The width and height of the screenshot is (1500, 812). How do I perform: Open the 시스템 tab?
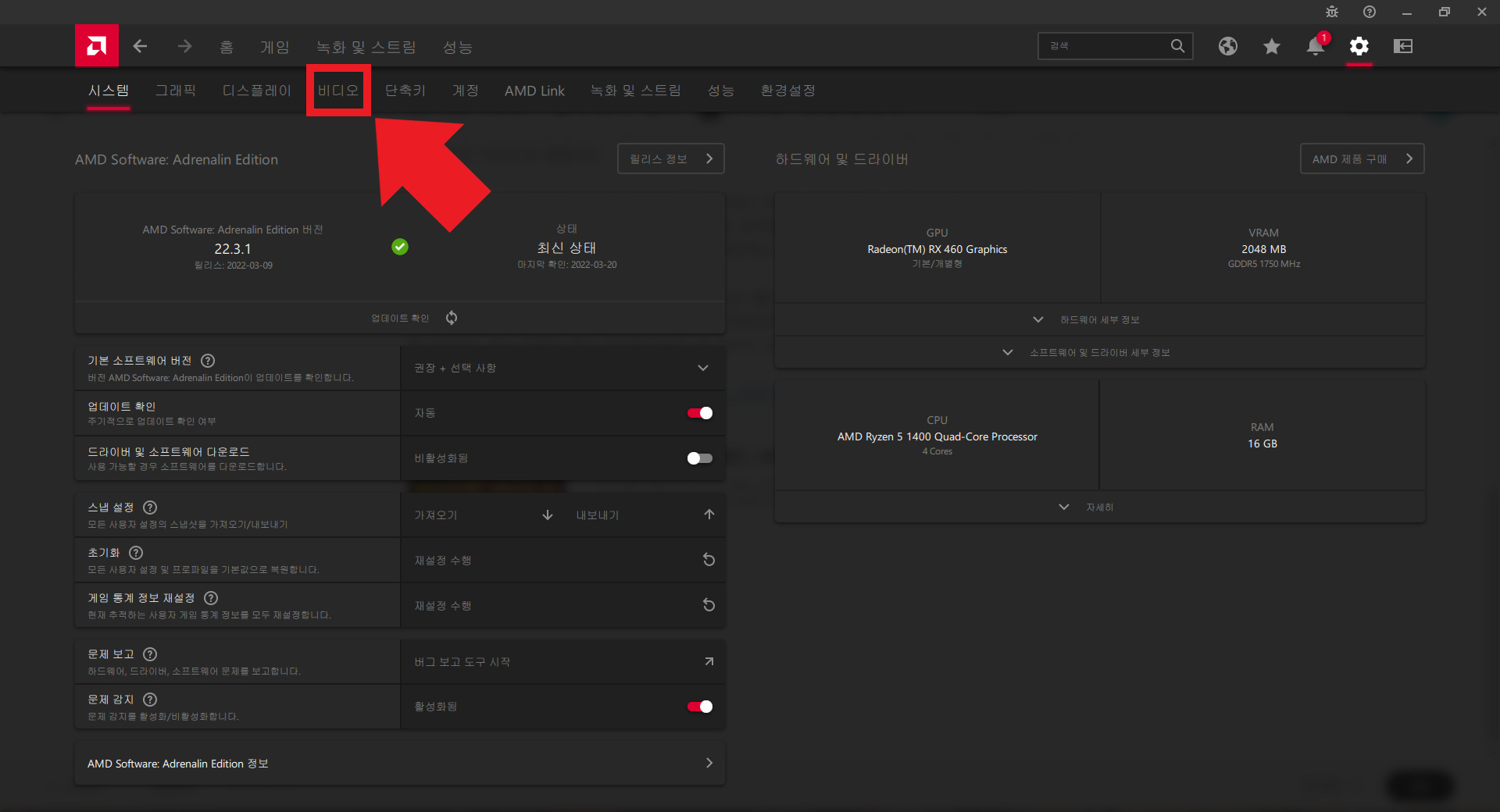[x=109, y=91]
